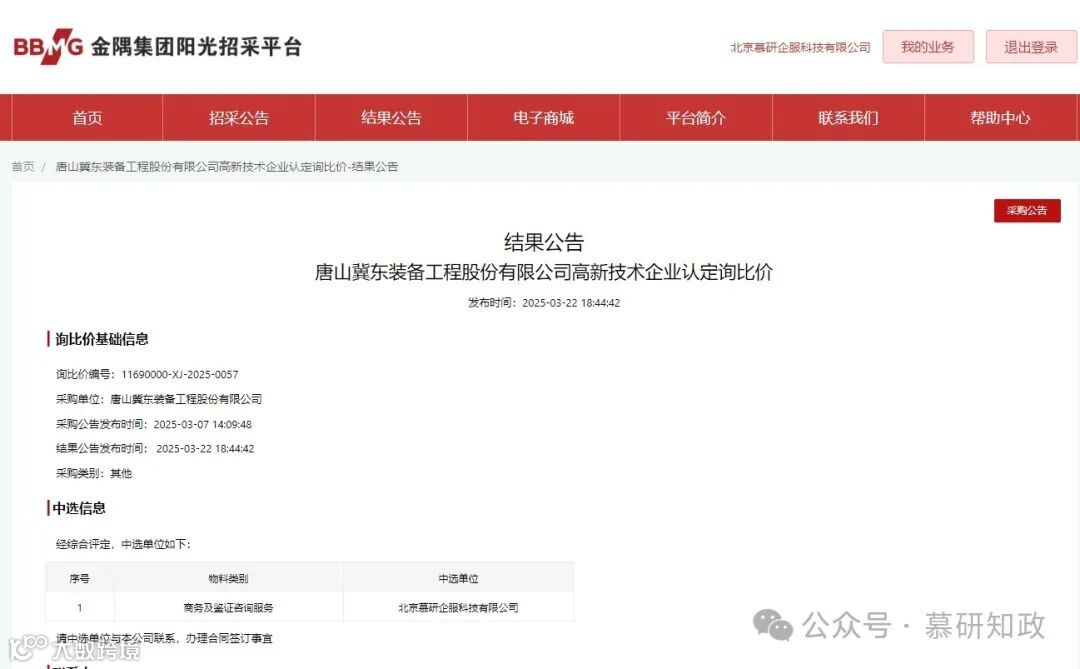Click the 采购类别：其他 line
1080x669 pixels.
click(x=94, y=473)
